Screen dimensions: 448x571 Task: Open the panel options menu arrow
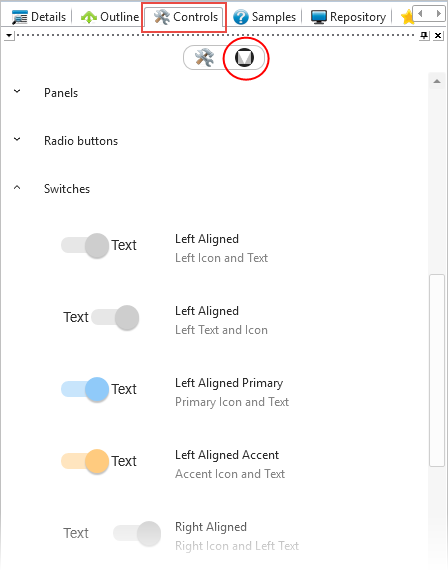point(9,36)
